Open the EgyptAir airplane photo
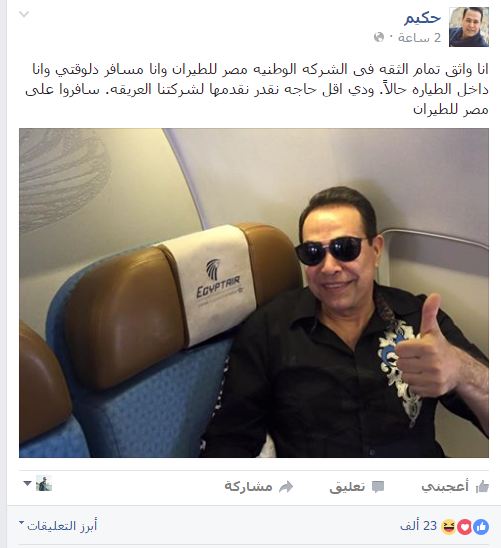Image resolution: width=501 pixels, height=548 pixels. (254, 293)
